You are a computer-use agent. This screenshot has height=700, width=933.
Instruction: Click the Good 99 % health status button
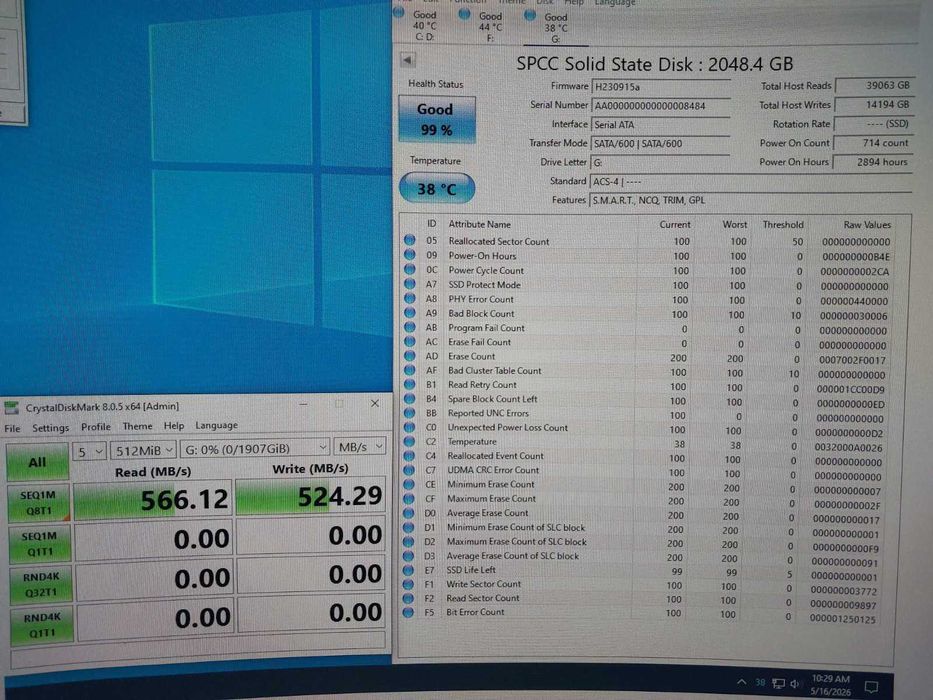pos(436,119)
